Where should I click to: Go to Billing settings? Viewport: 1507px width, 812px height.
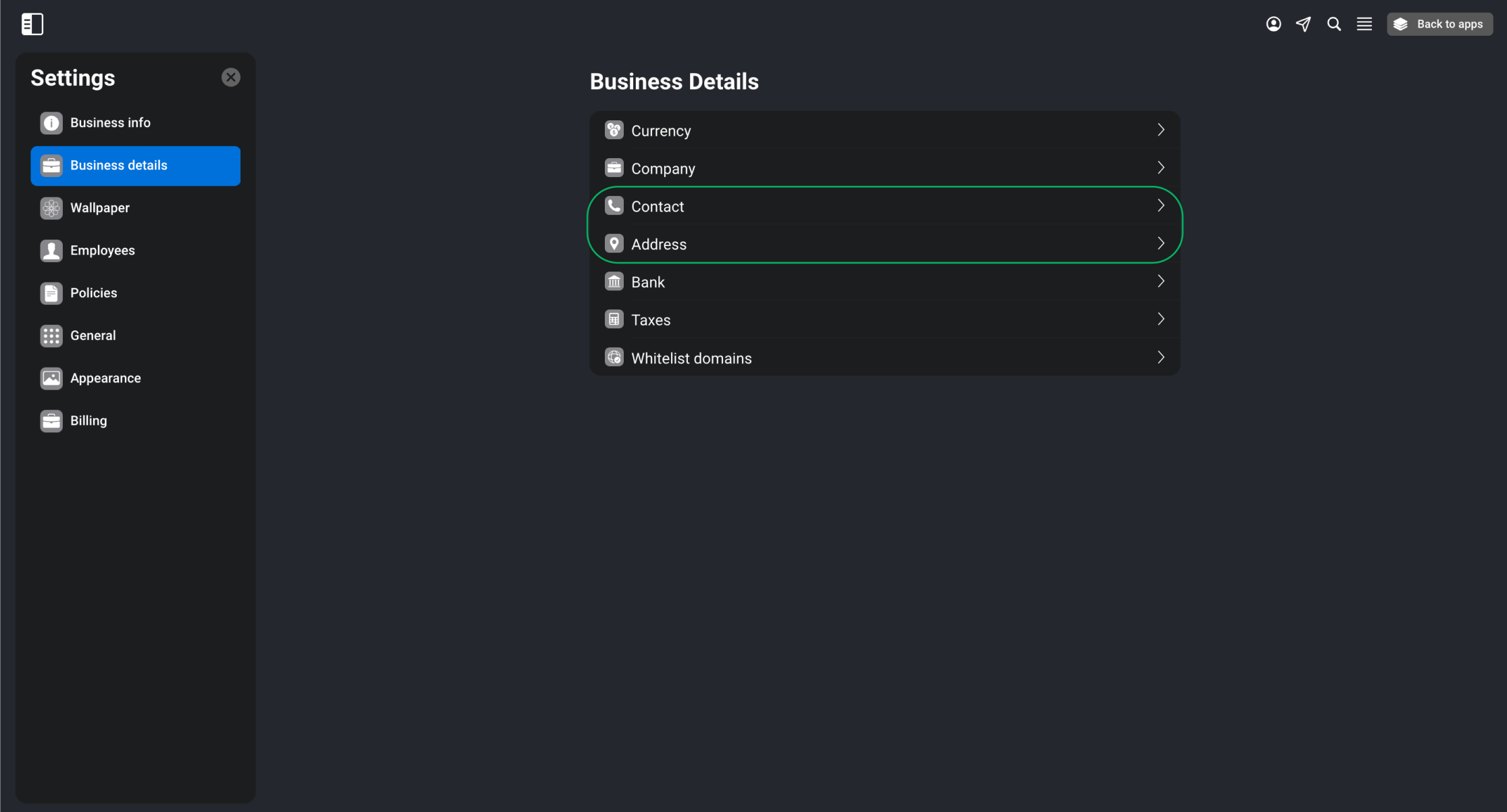(x=135, y=421)
